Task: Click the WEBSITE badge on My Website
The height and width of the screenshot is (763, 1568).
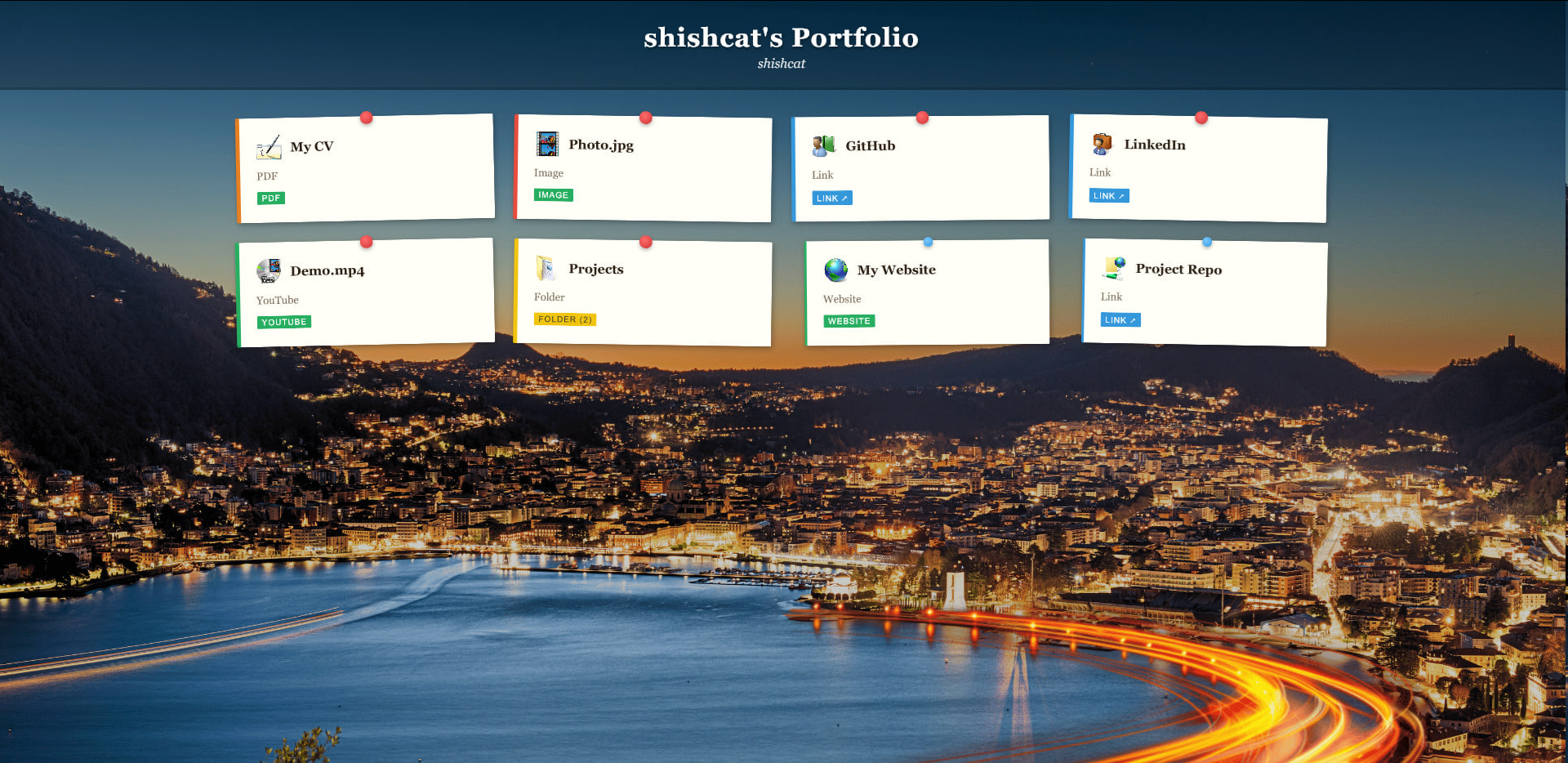Action: point(849,321)
